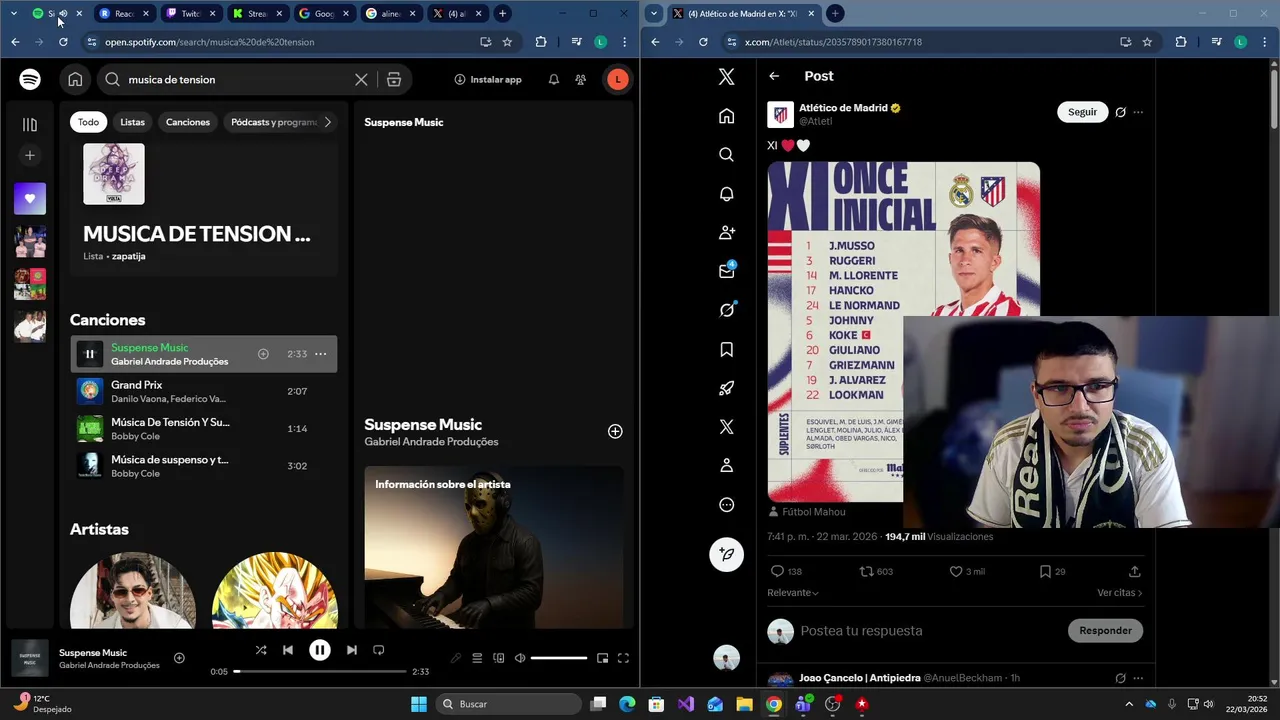1280x720 pixels.
Task: Open Música de suspenso y t... song row
Action: pos(204,466)
